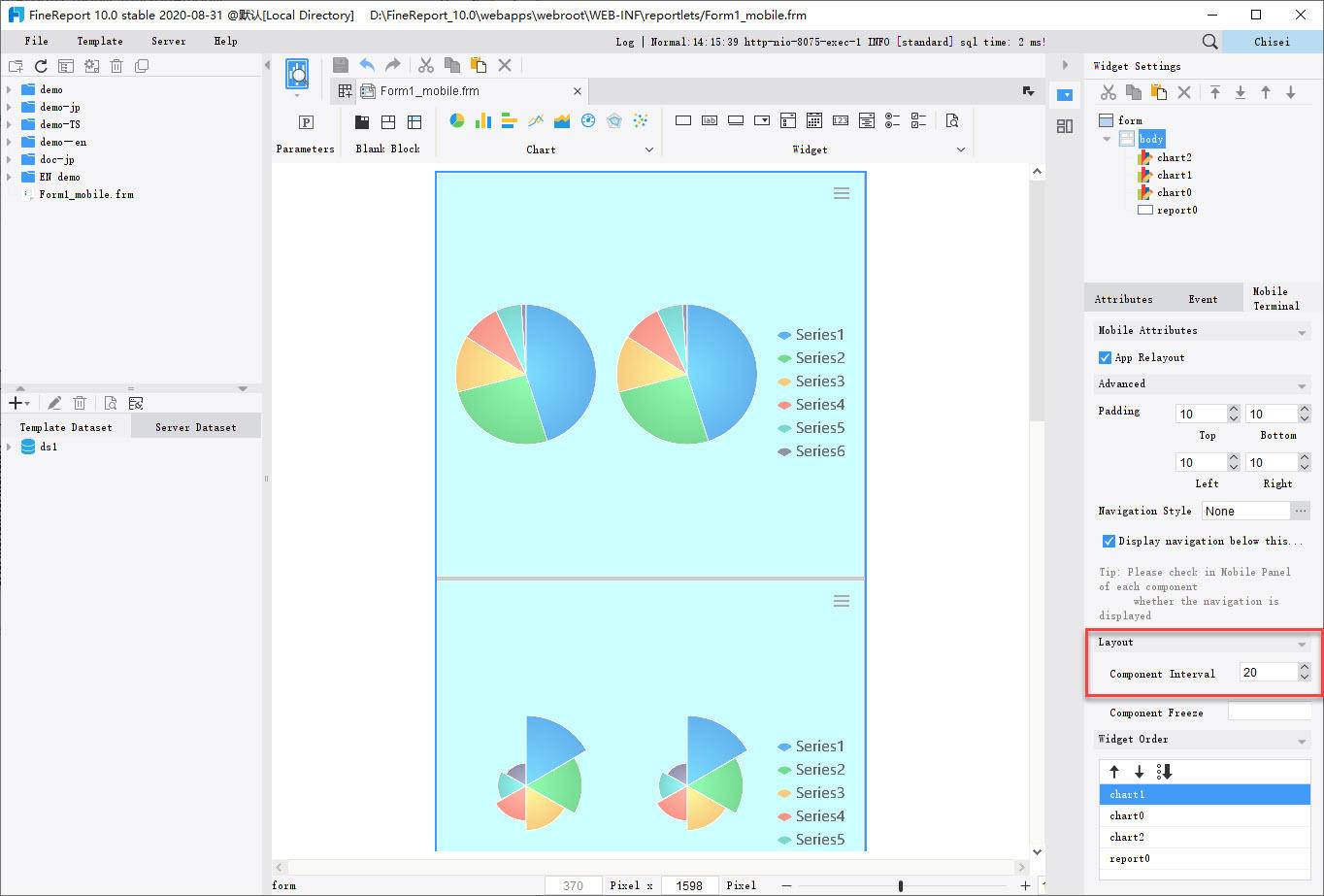Open the Widget toolbar dropdown arrow

961,149
